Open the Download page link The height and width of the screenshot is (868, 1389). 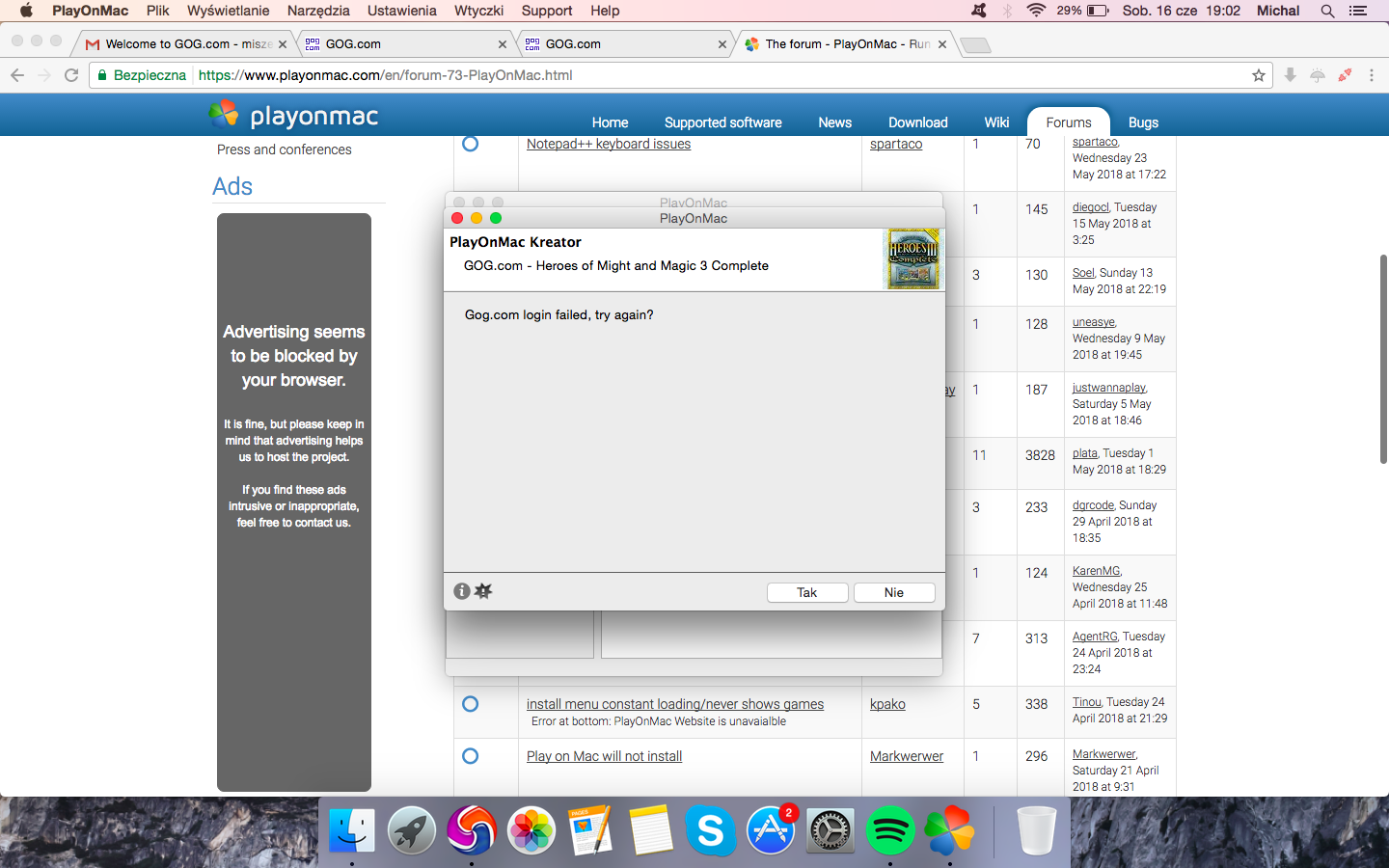tap(918, 122)
